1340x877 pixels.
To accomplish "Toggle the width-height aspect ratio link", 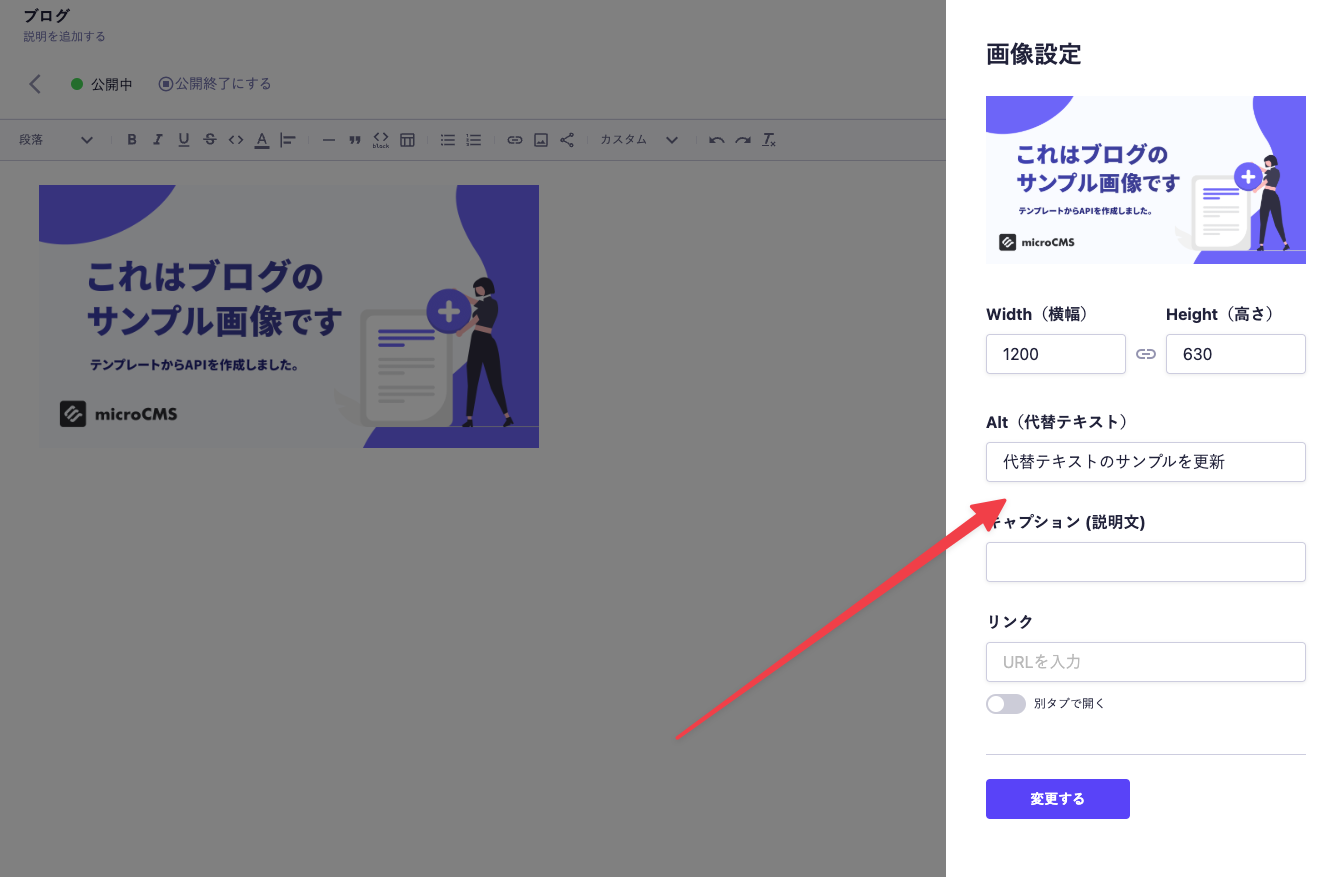I will pyautogui.click(x=1146, y=354).
